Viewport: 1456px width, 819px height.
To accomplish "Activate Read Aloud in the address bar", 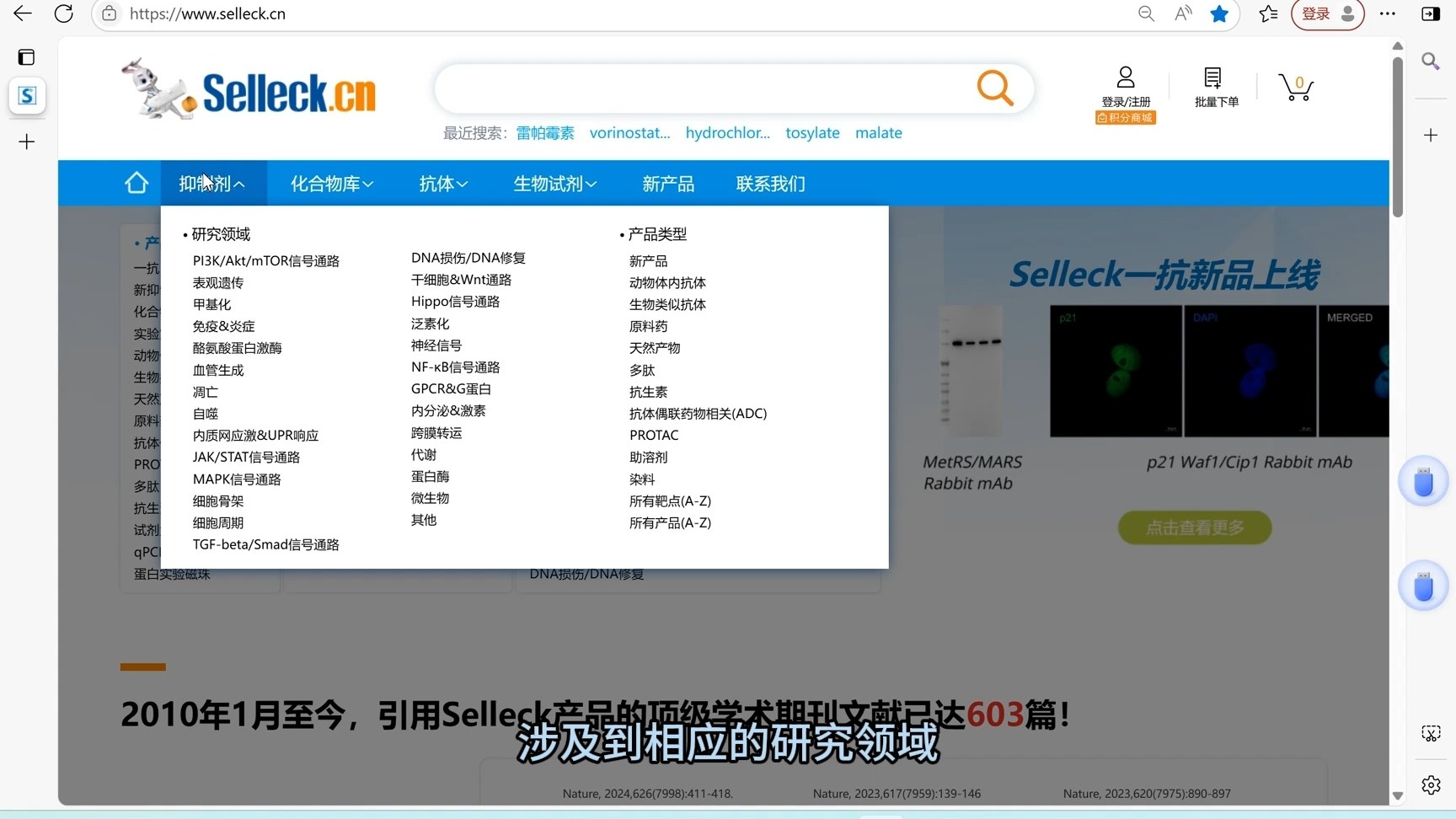I will tap(1183, 13).
